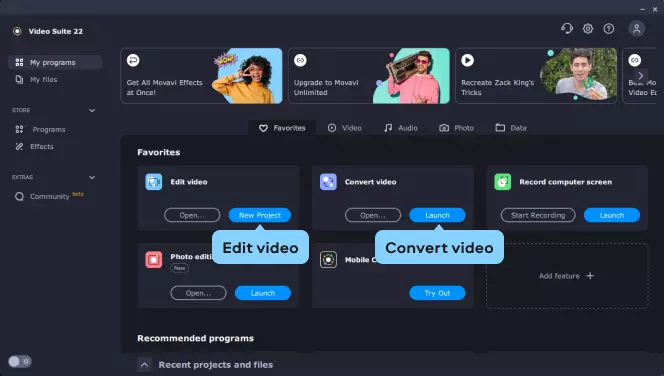Toggle the light/dark theme switch
664x376 pixels.
point(19,362)
